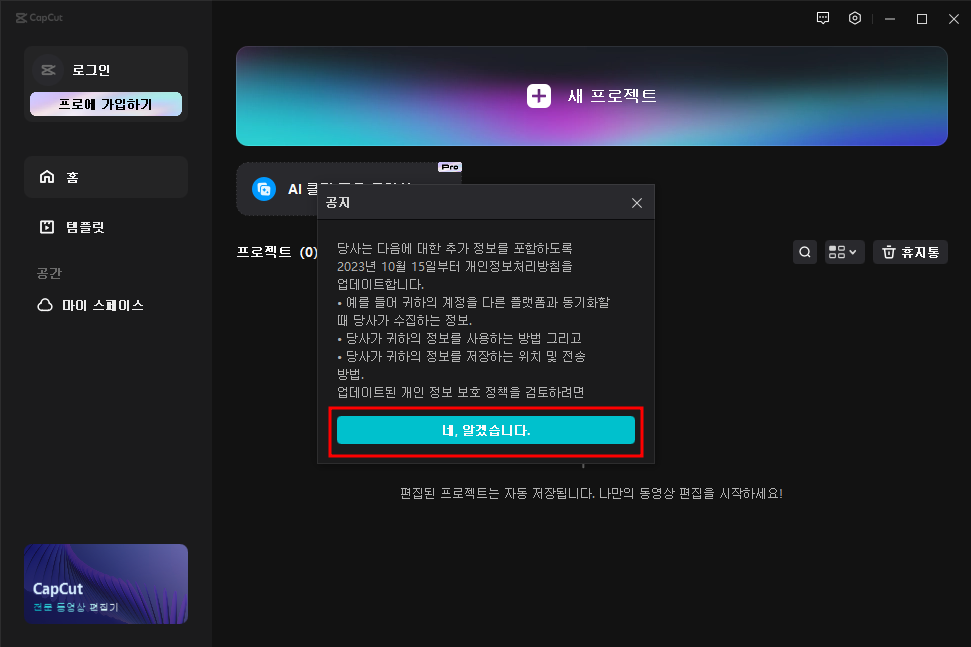Click the feedback message icon in titlebar
Image resolution: width=971 pixels, height=647 pixels.
pyautogui.click(x=822, y=18)
